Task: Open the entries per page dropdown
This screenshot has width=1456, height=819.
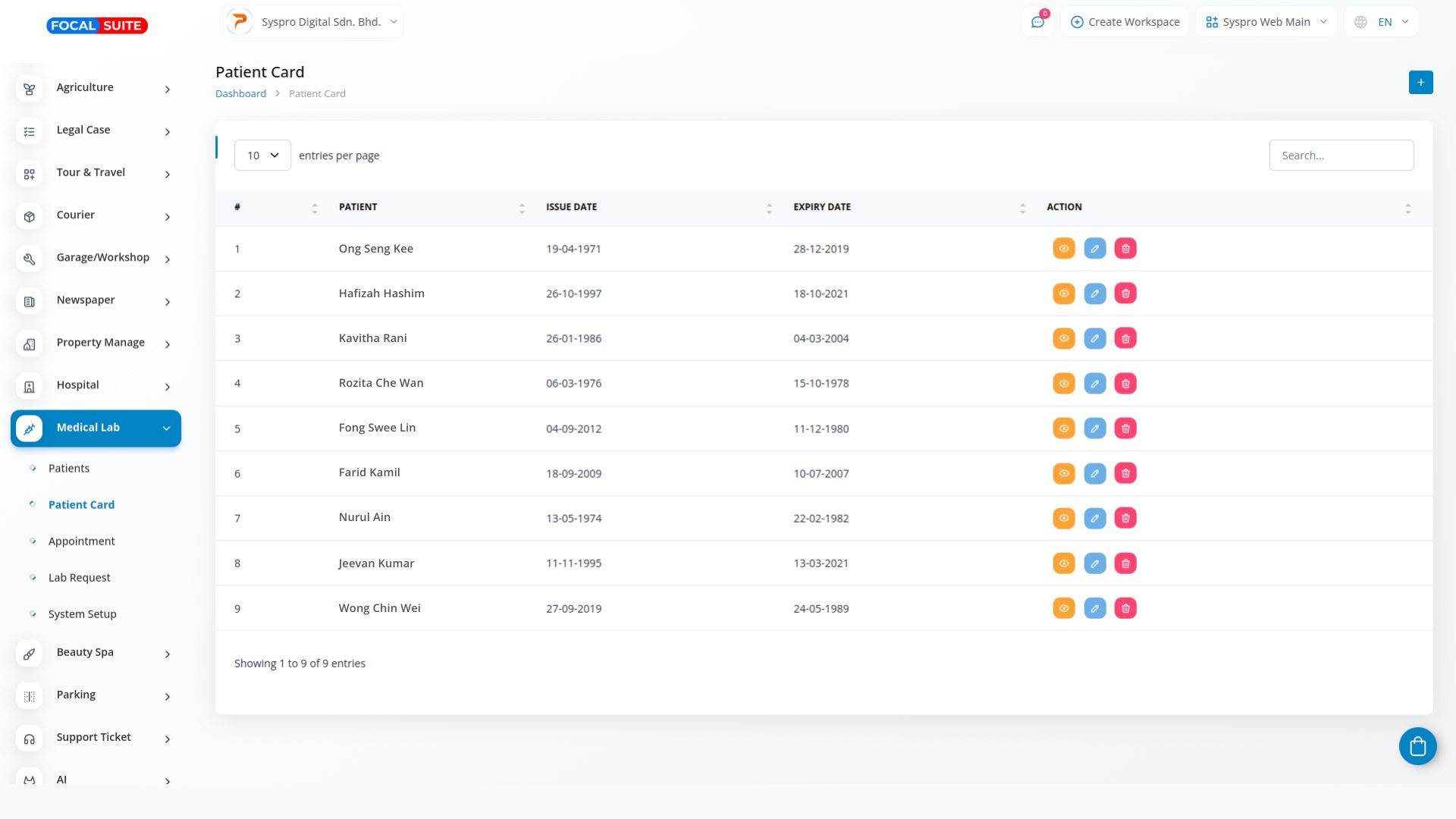Action: click(262, 155)
